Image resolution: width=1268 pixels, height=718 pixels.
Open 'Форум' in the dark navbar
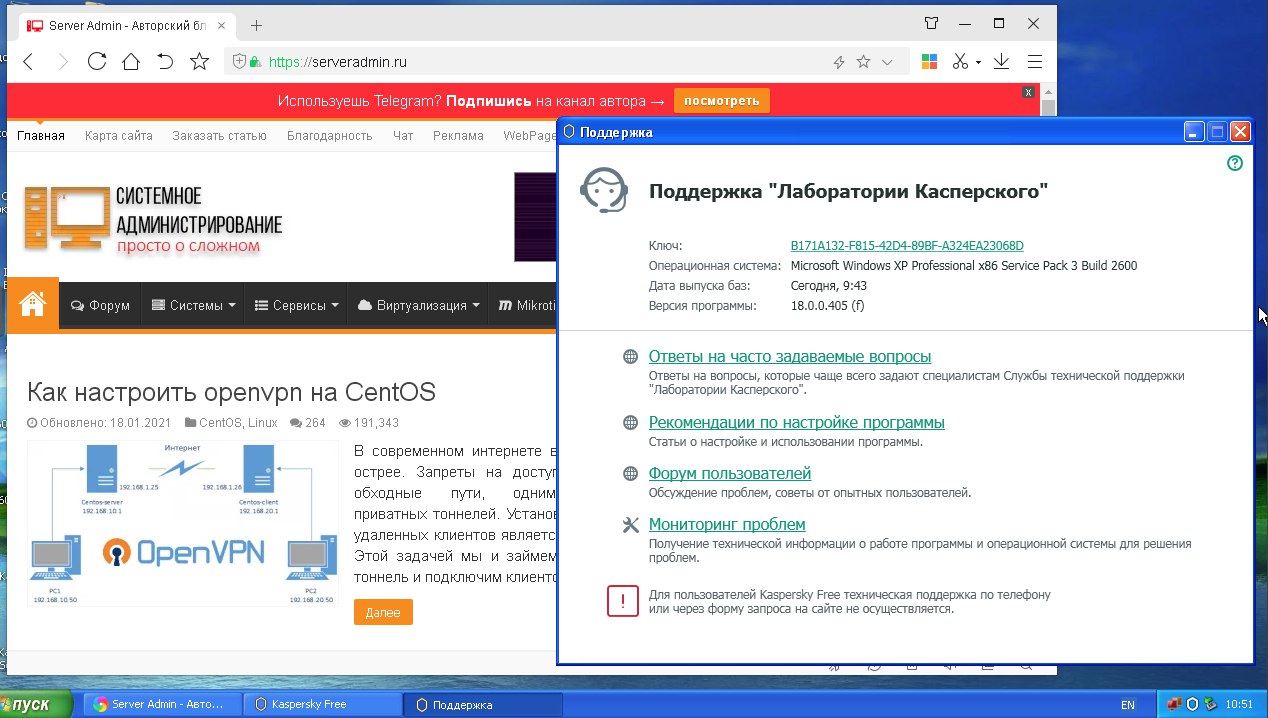click(100, 305)
